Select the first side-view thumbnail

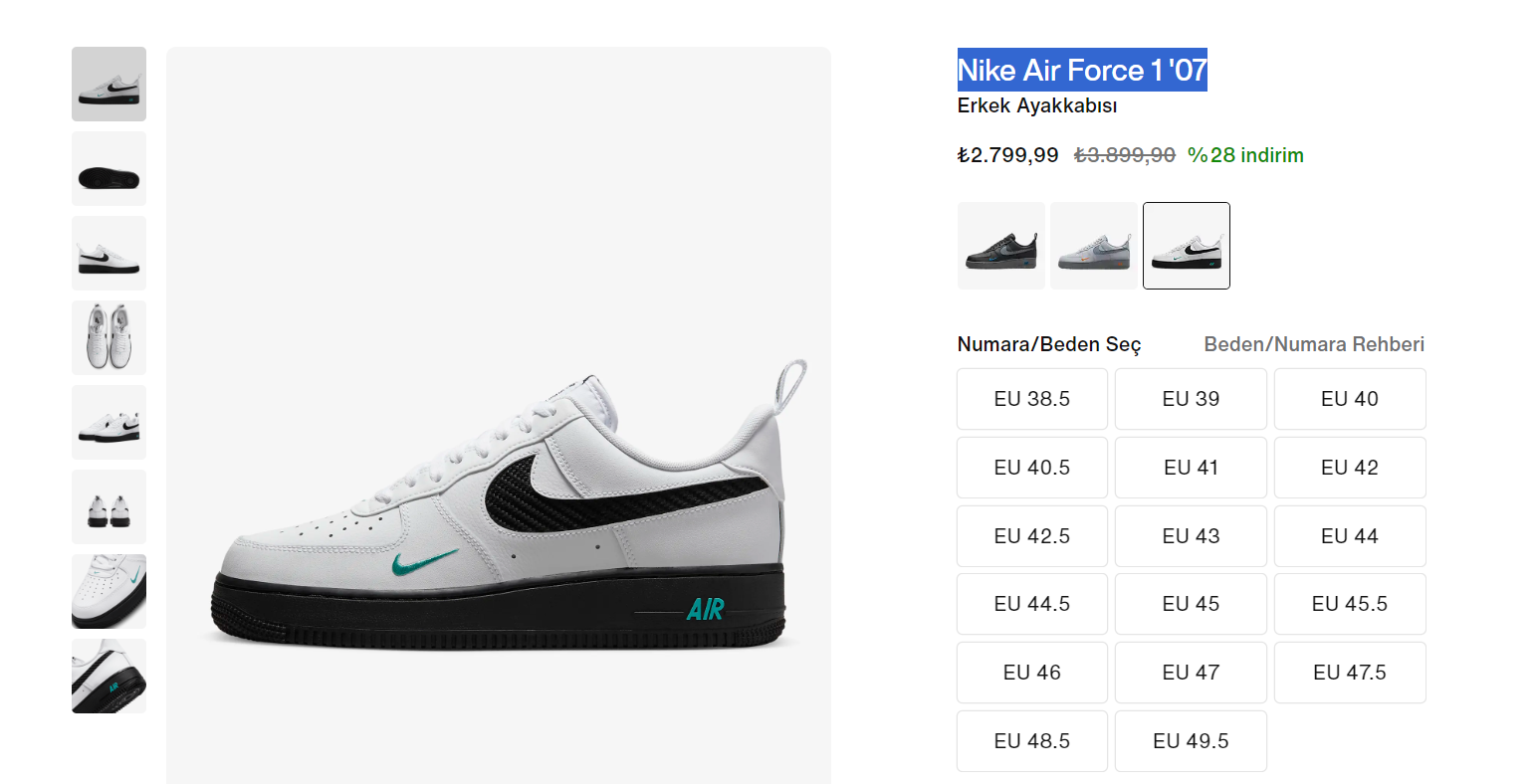109,85
